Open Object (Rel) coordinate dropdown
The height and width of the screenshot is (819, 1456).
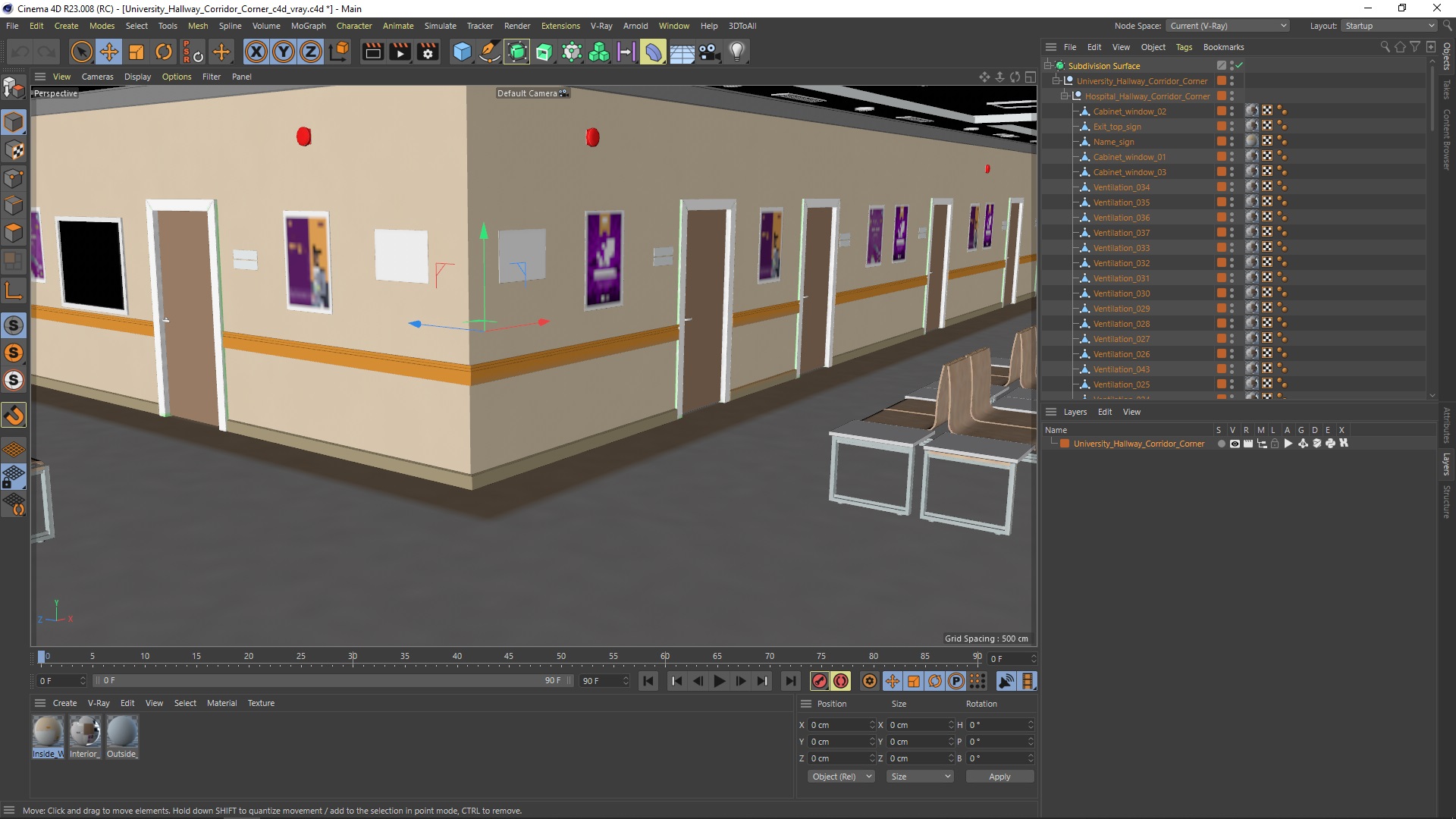pyautogui.click(x=841, y=777)
